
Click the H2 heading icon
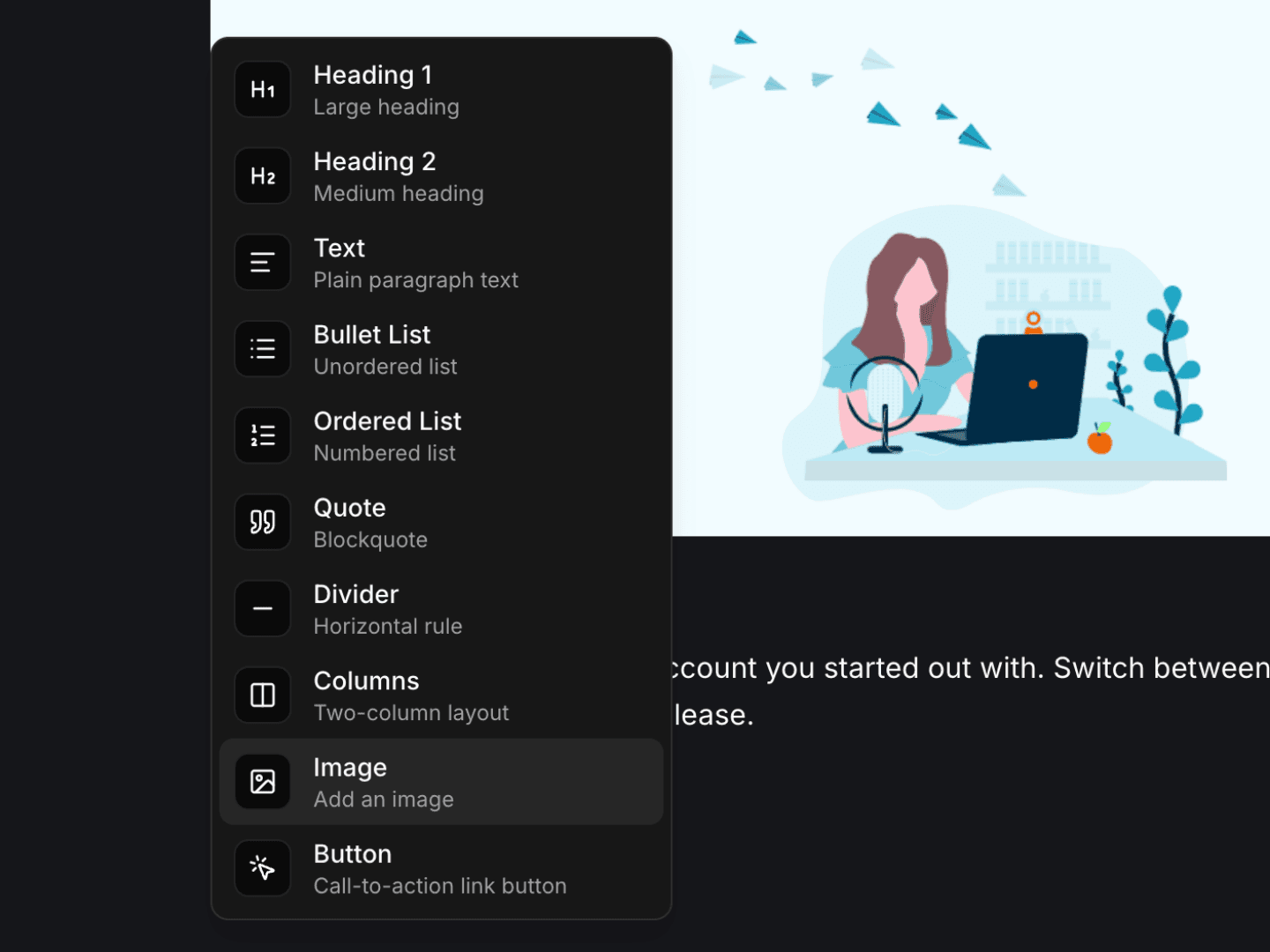(x=263, y=175)
